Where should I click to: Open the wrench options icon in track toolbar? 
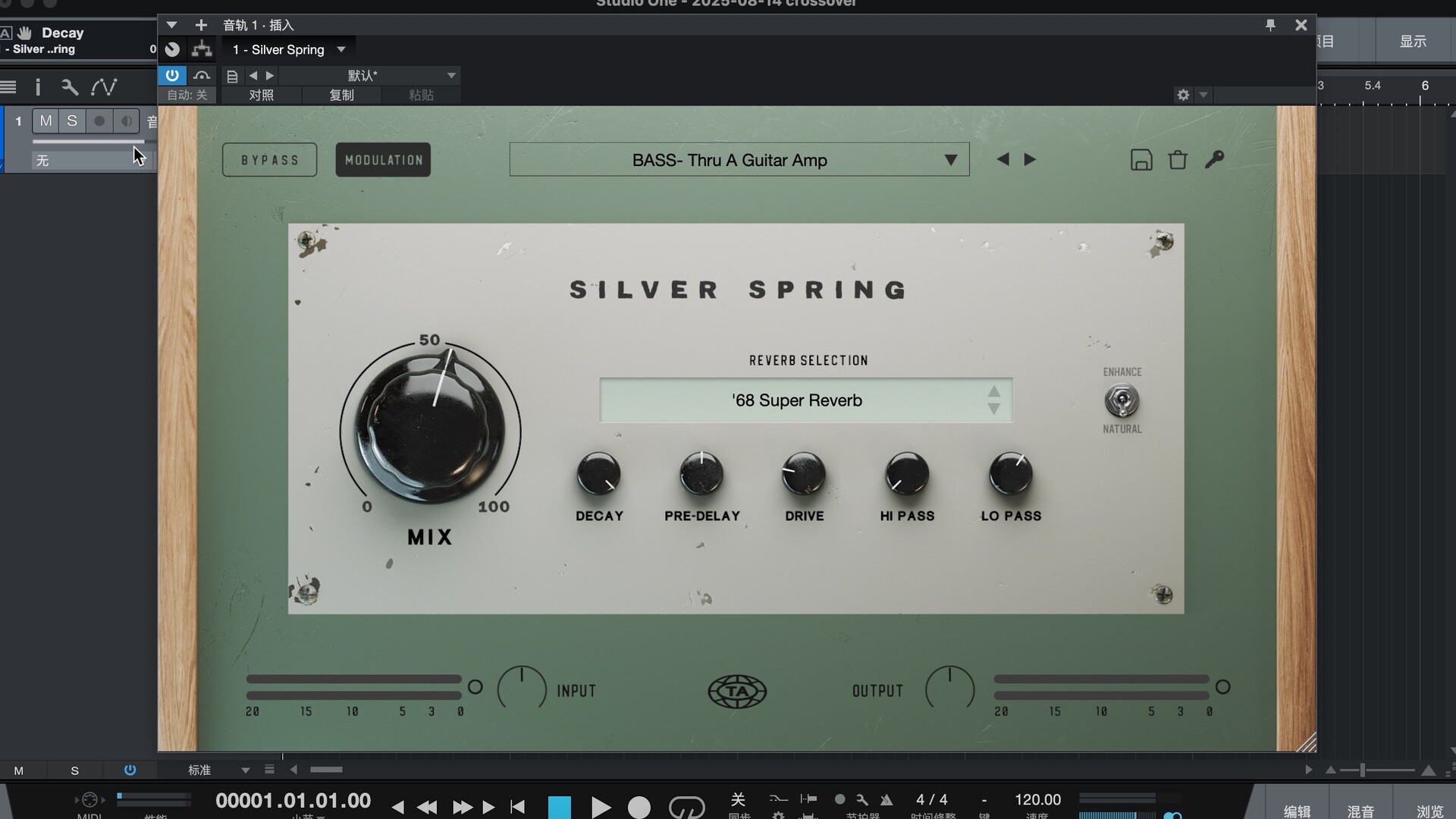[70, 86]
